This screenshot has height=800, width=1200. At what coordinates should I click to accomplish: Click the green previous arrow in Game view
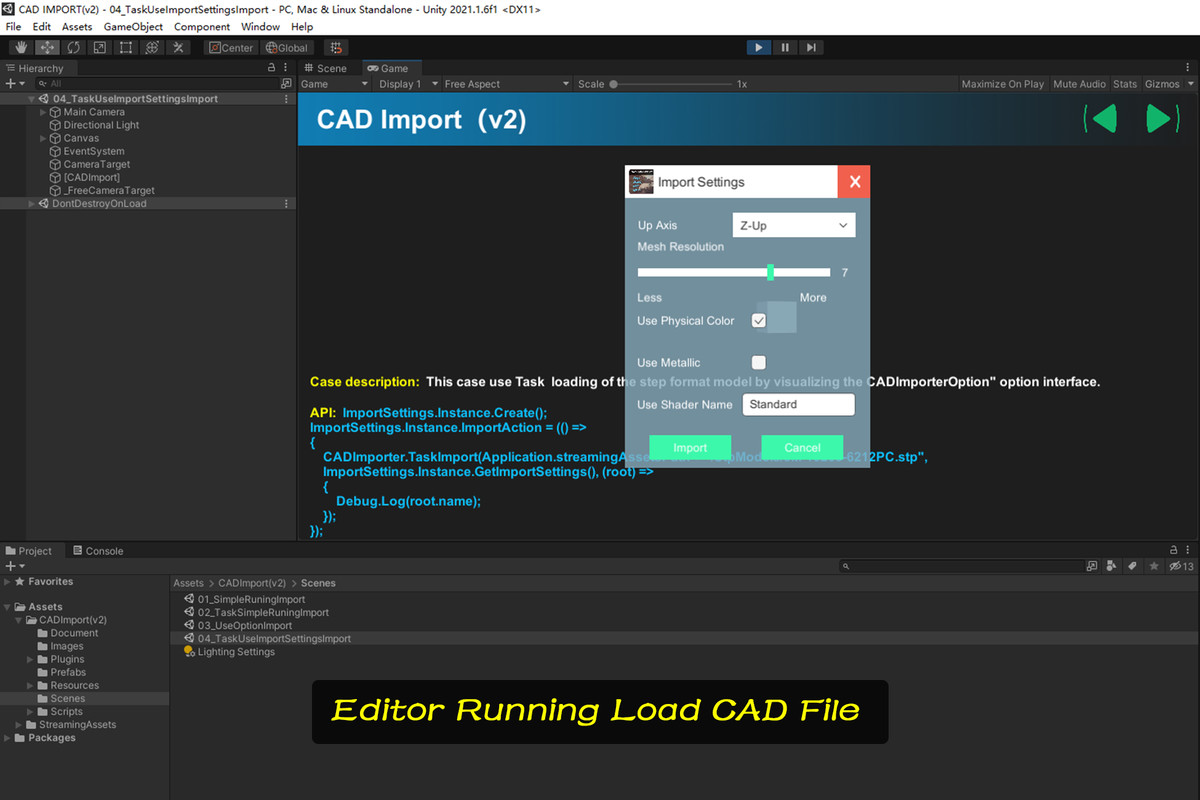[1101, 119]
